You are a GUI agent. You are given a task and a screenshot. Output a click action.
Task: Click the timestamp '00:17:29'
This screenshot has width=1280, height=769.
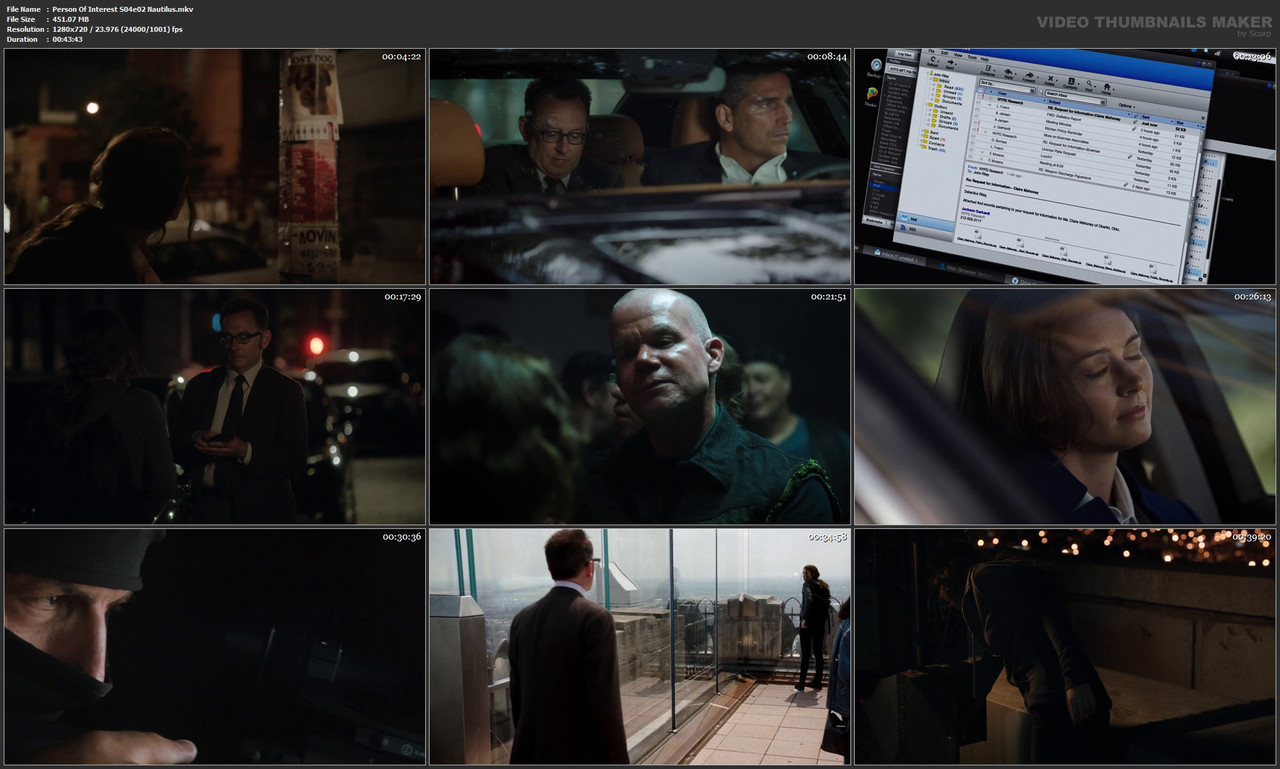click(x=401, y=297)
